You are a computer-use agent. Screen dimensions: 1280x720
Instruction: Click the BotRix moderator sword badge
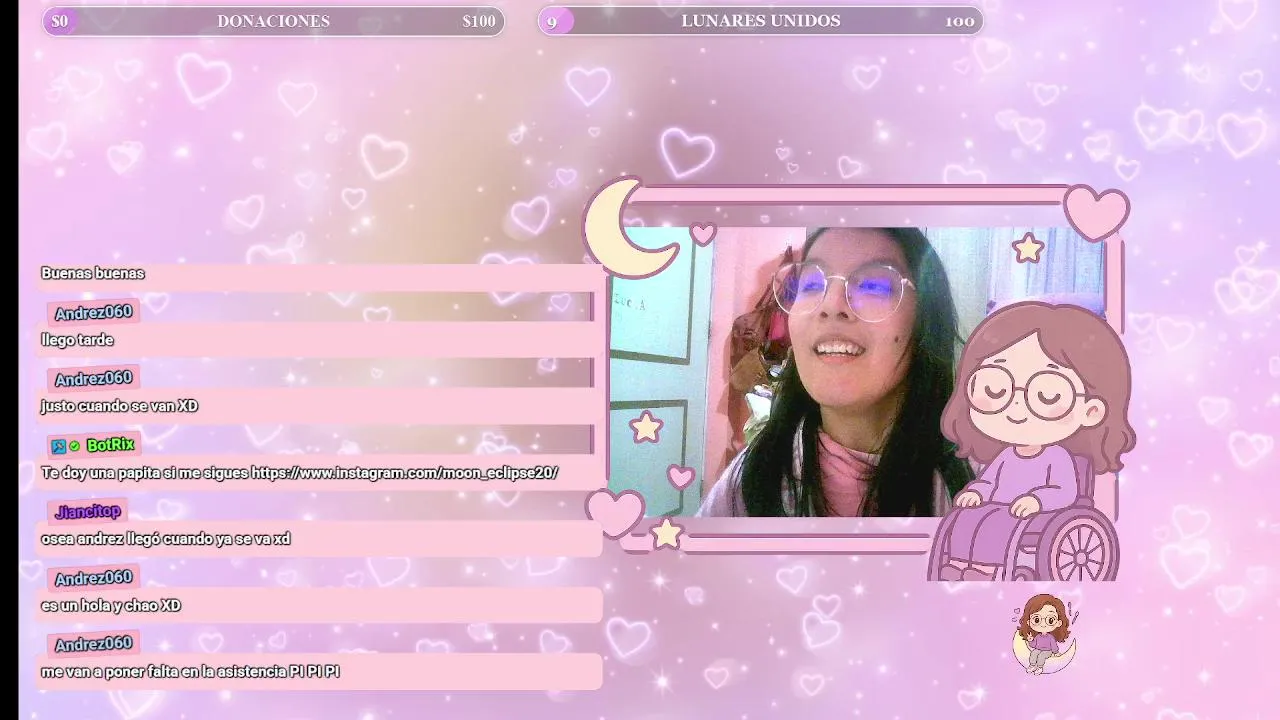(59, 446)
